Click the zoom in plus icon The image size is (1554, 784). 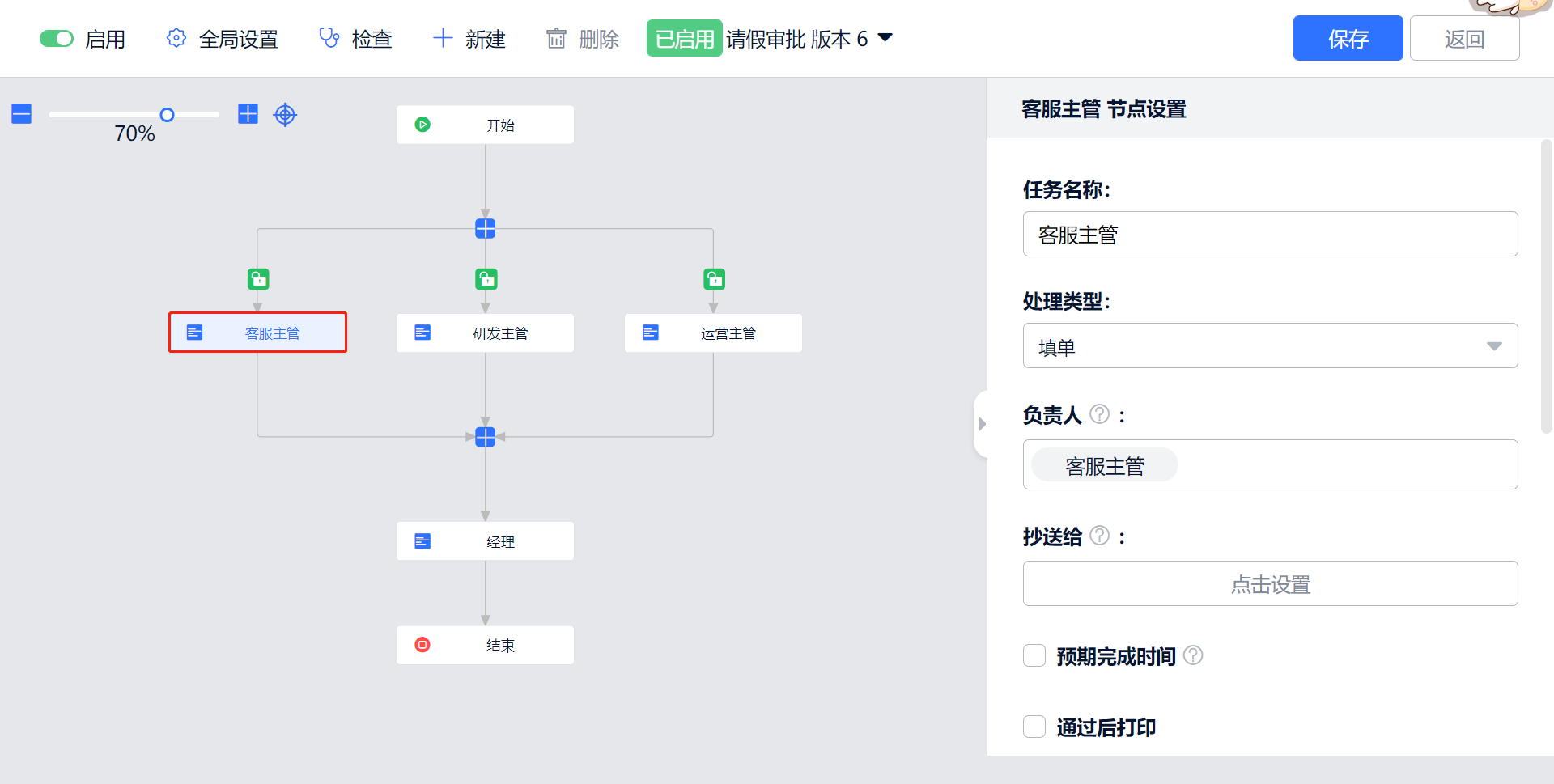coord(248,114)
